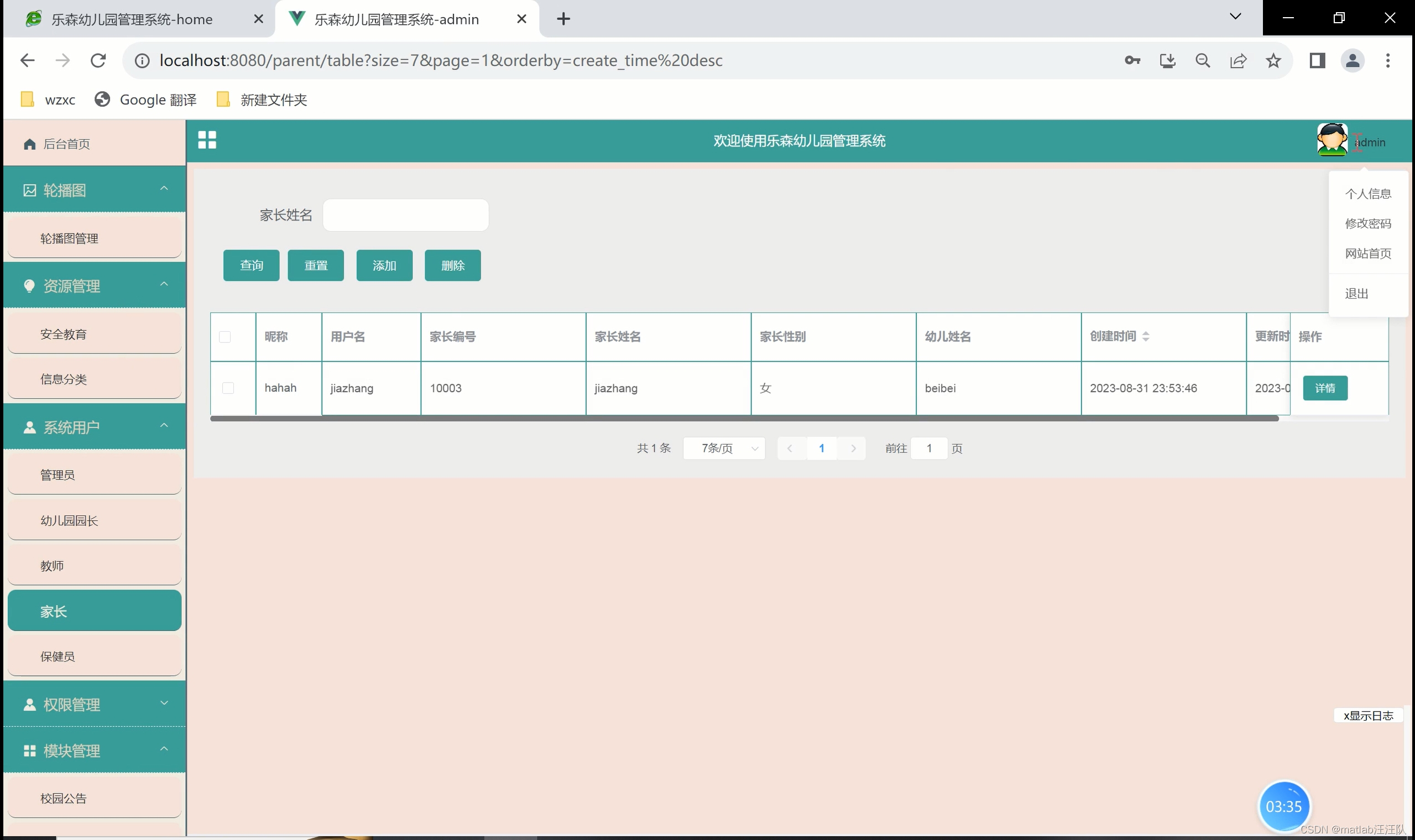Check the hahah row checkbox

[x=228, y=388]
